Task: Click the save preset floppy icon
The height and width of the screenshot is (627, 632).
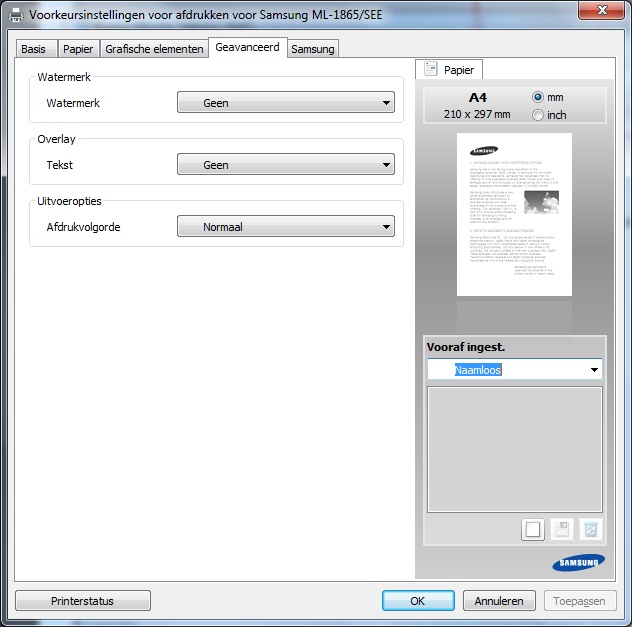Action: [562, 530]
